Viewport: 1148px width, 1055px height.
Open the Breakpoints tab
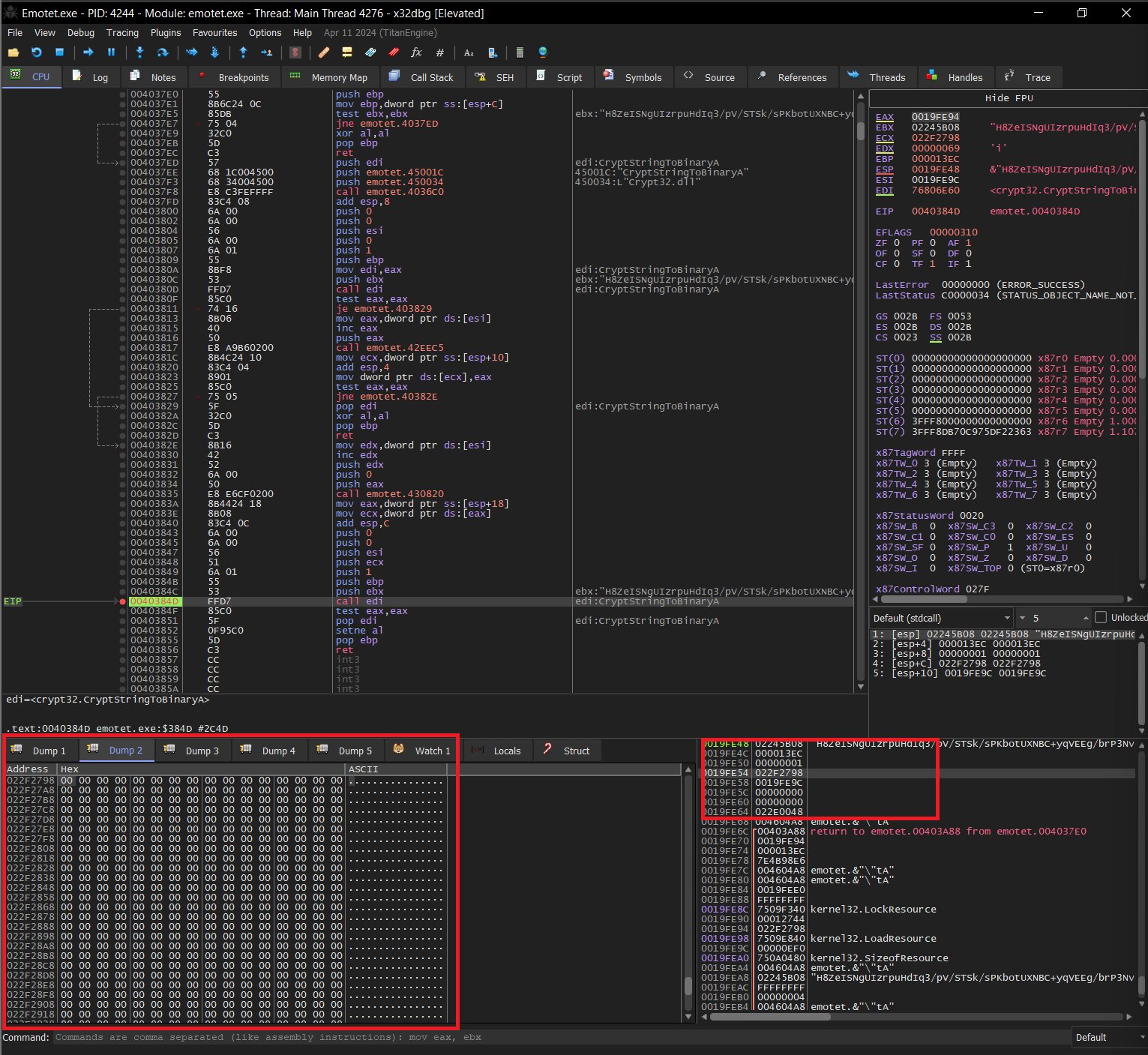(234, 77)
